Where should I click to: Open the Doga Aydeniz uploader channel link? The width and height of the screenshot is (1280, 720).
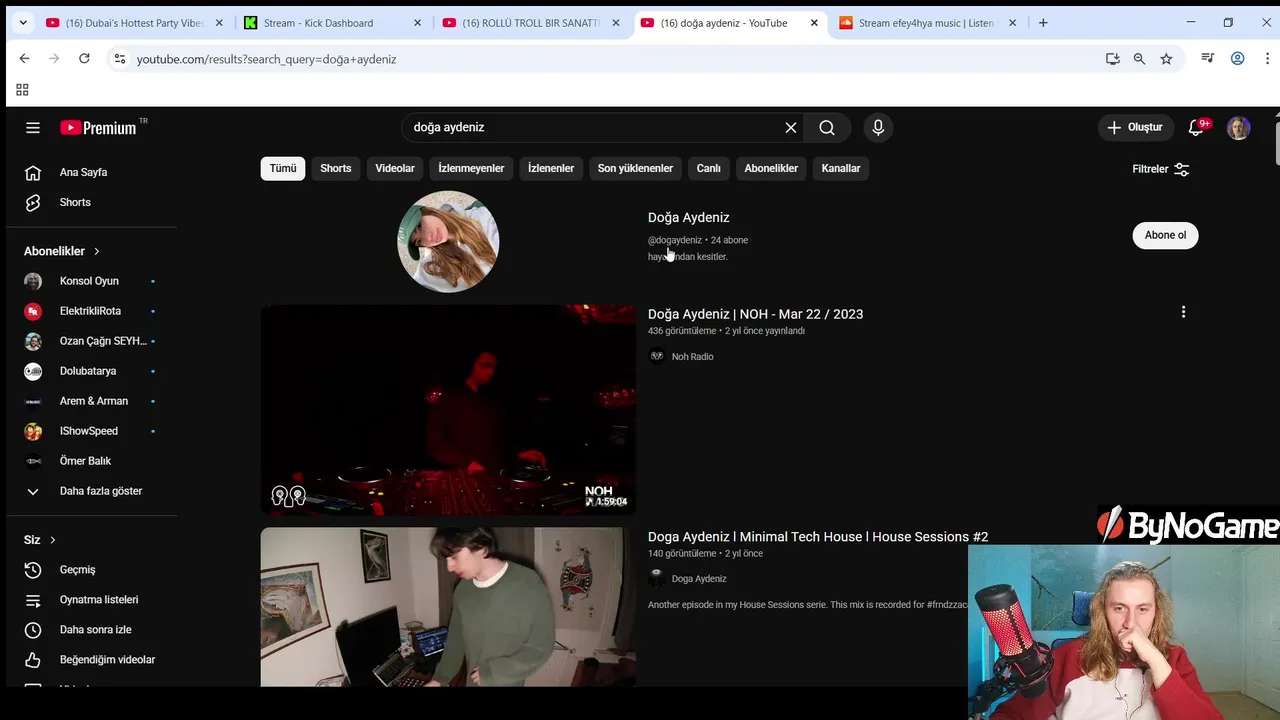[x=699, y=578]
